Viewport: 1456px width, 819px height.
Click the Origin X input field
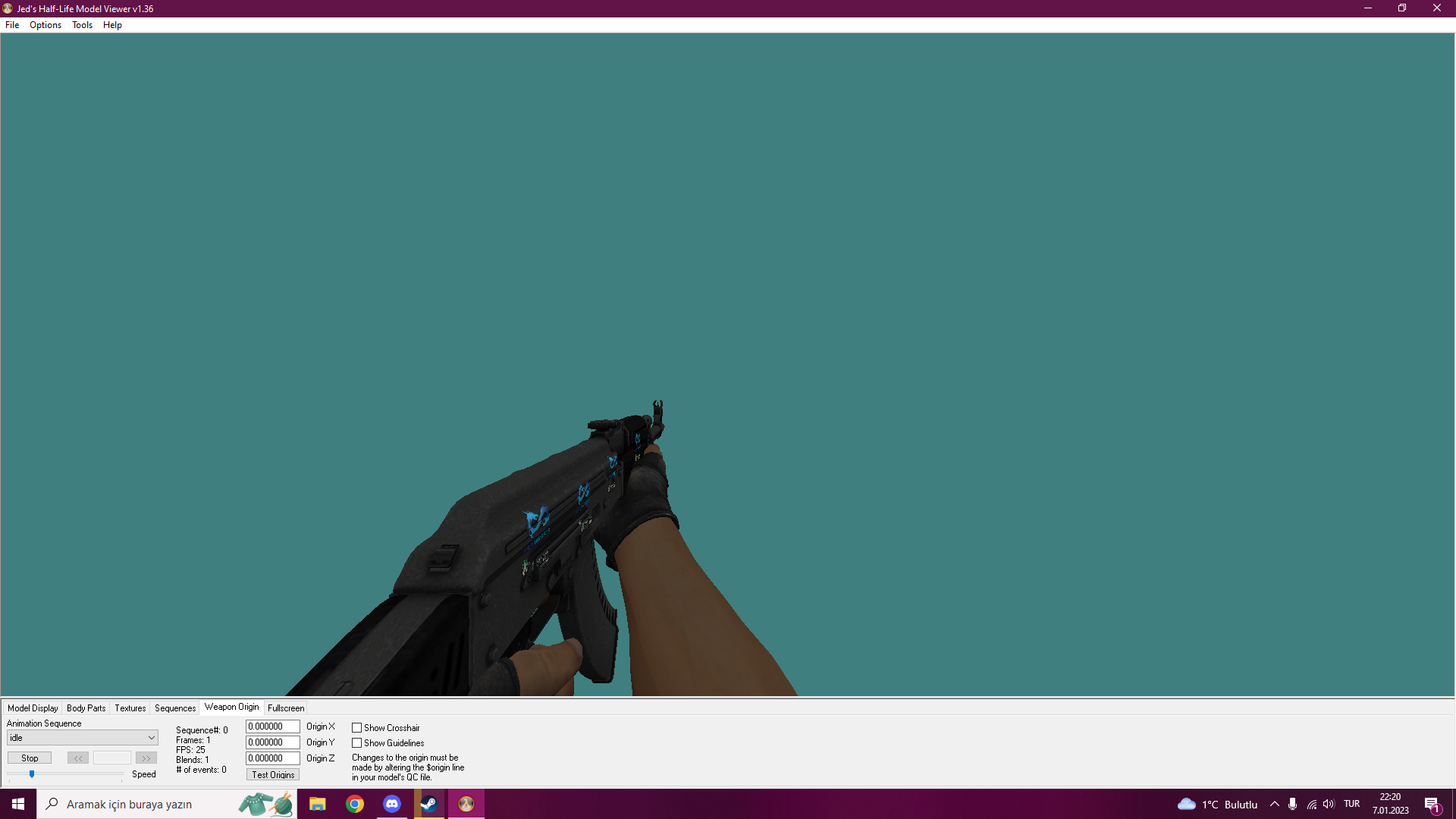273,726
